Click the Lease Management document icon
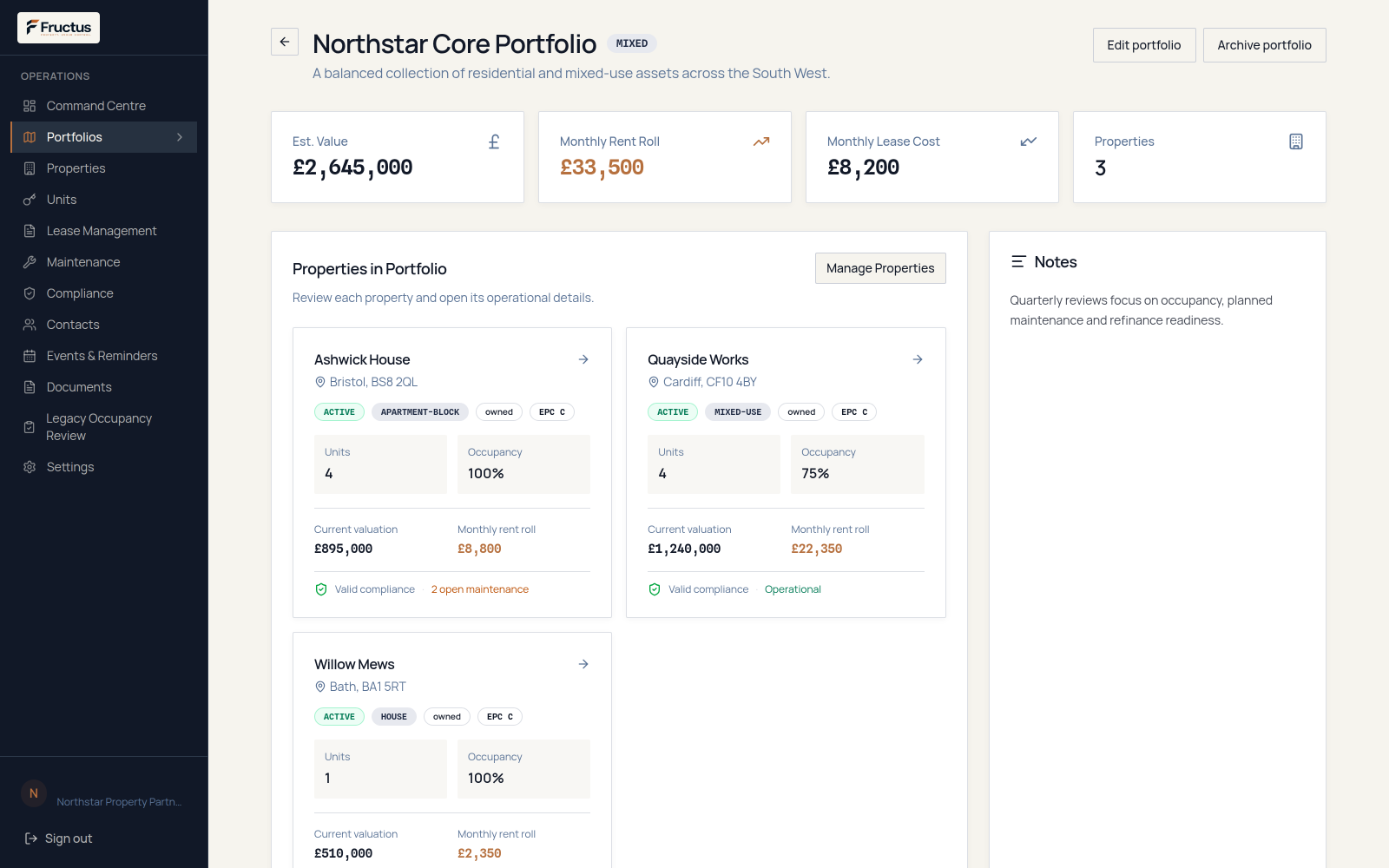Viewport: 1389px width, 868px height. (x=30, y=231)
